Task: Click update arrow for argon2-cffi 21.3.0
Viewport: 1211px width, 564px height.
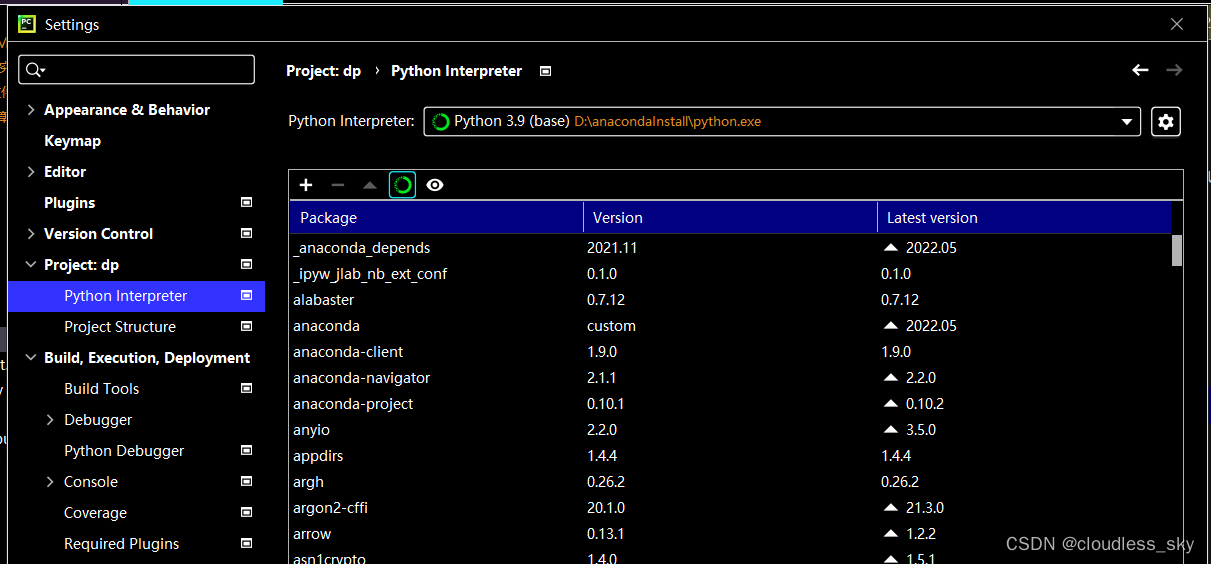Action: [x=891, y=508]
